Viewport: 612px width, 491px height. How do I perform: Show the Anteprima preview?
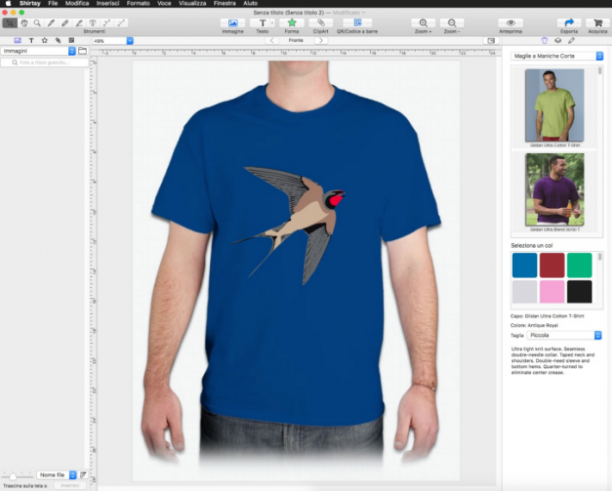(511, 26)
